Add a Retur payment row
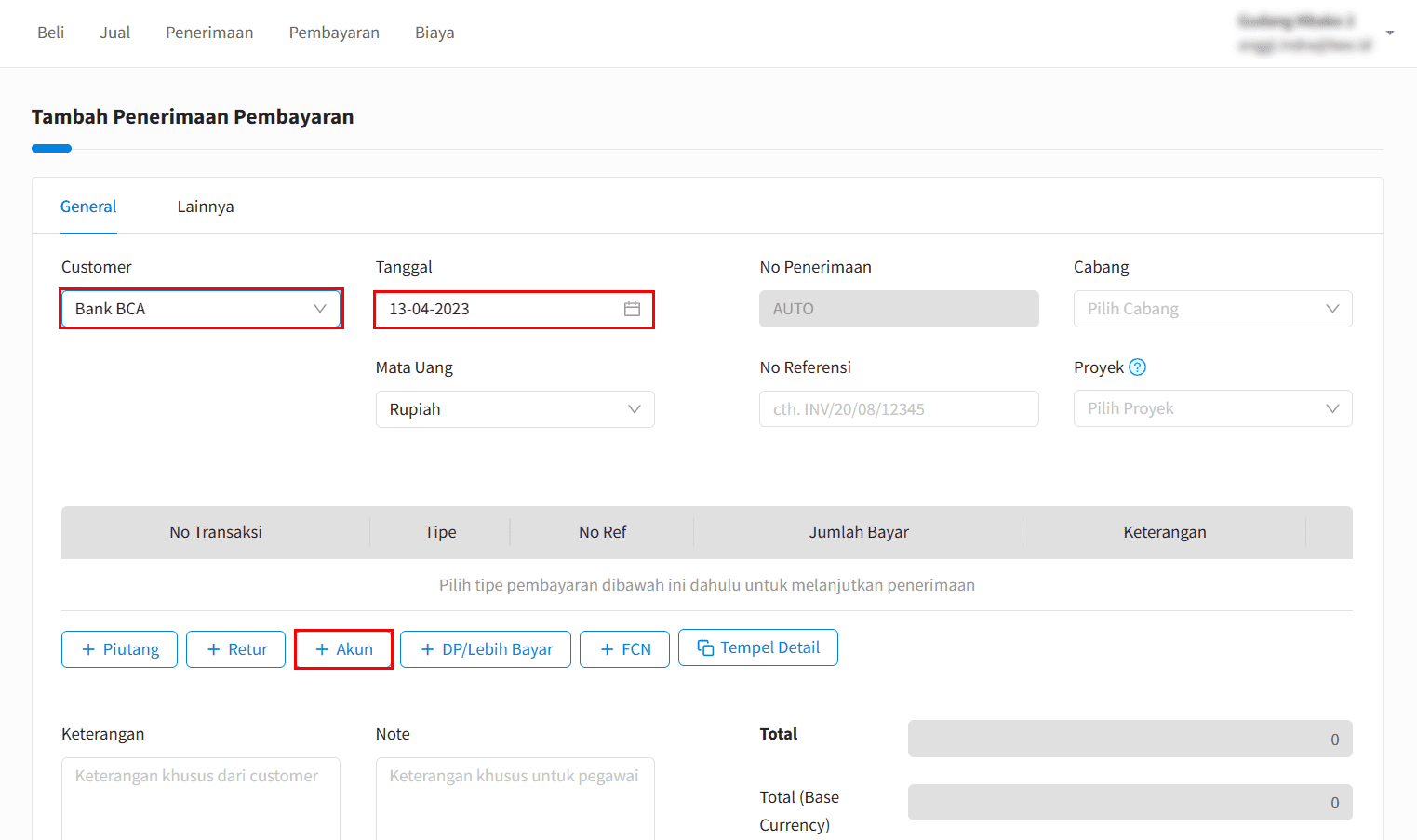The height and width of the screenshot is (840, 1417). [x=236, y=649]
